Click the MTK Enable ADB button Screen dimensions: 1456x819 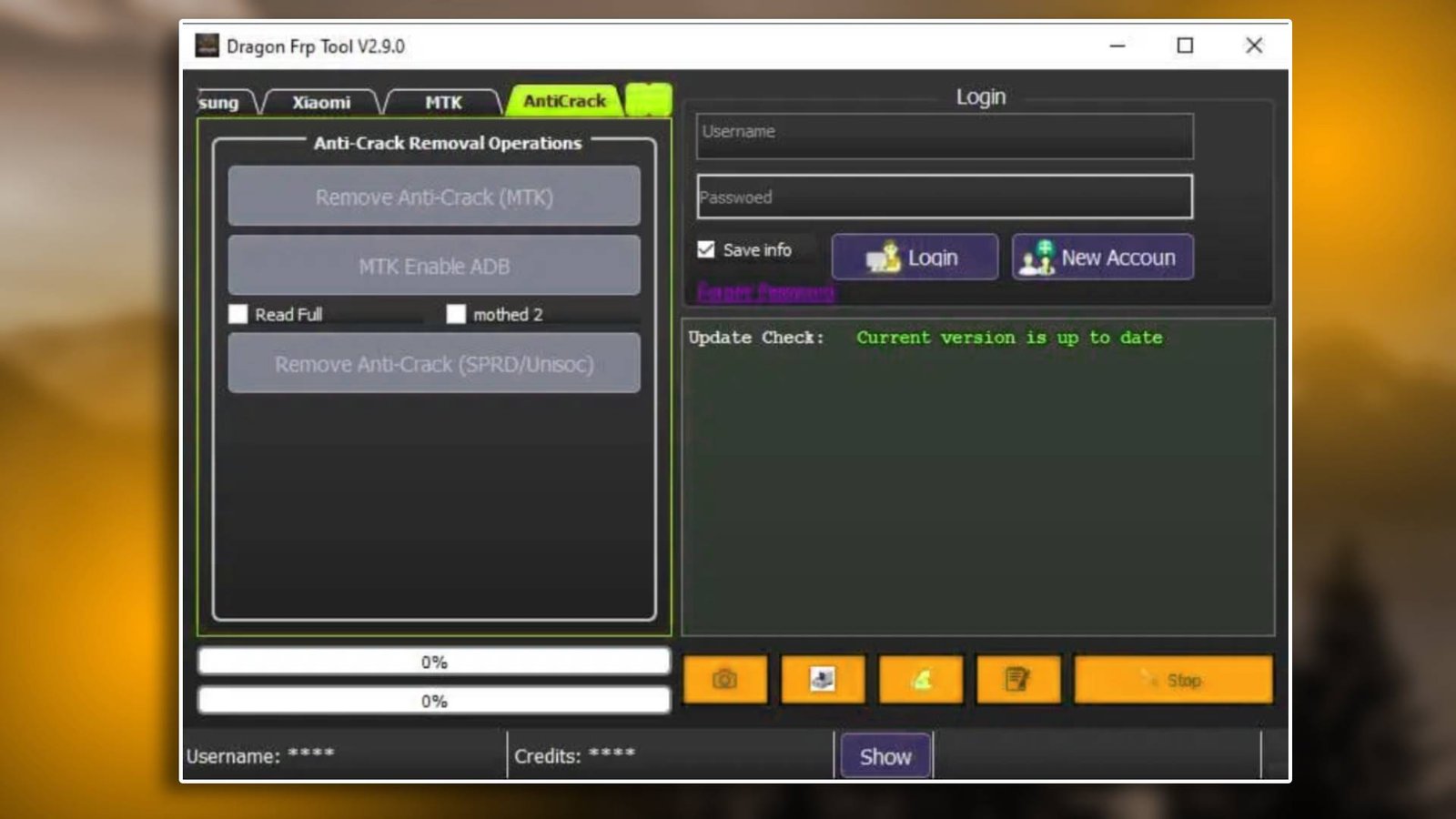[435, 266]
